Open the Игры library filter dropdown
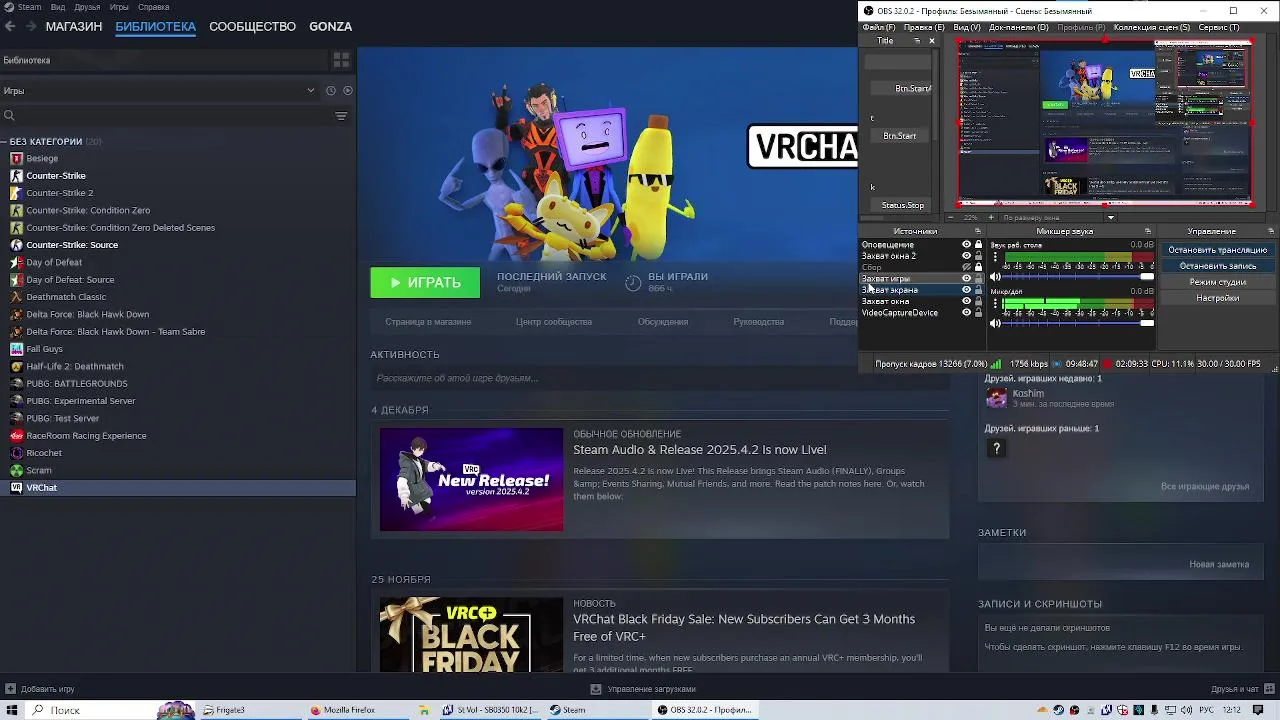 point(160,90)
